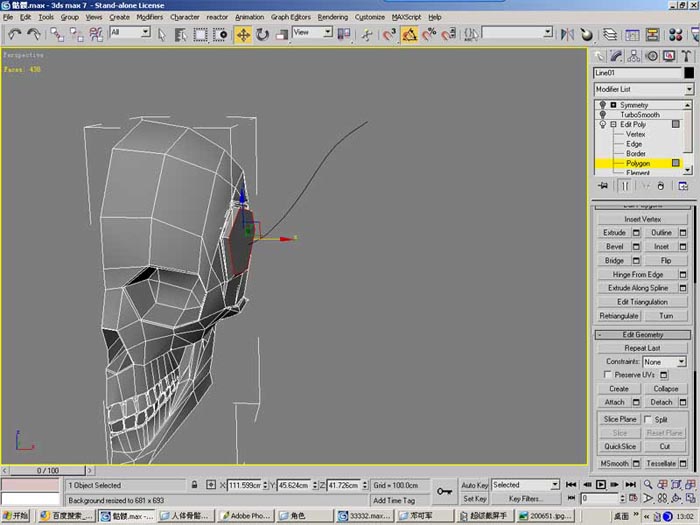Image resolution: width=700 pixels, height=525 pixels.
Task: Click the Mirror tool icon
Action: click(567, 34)
